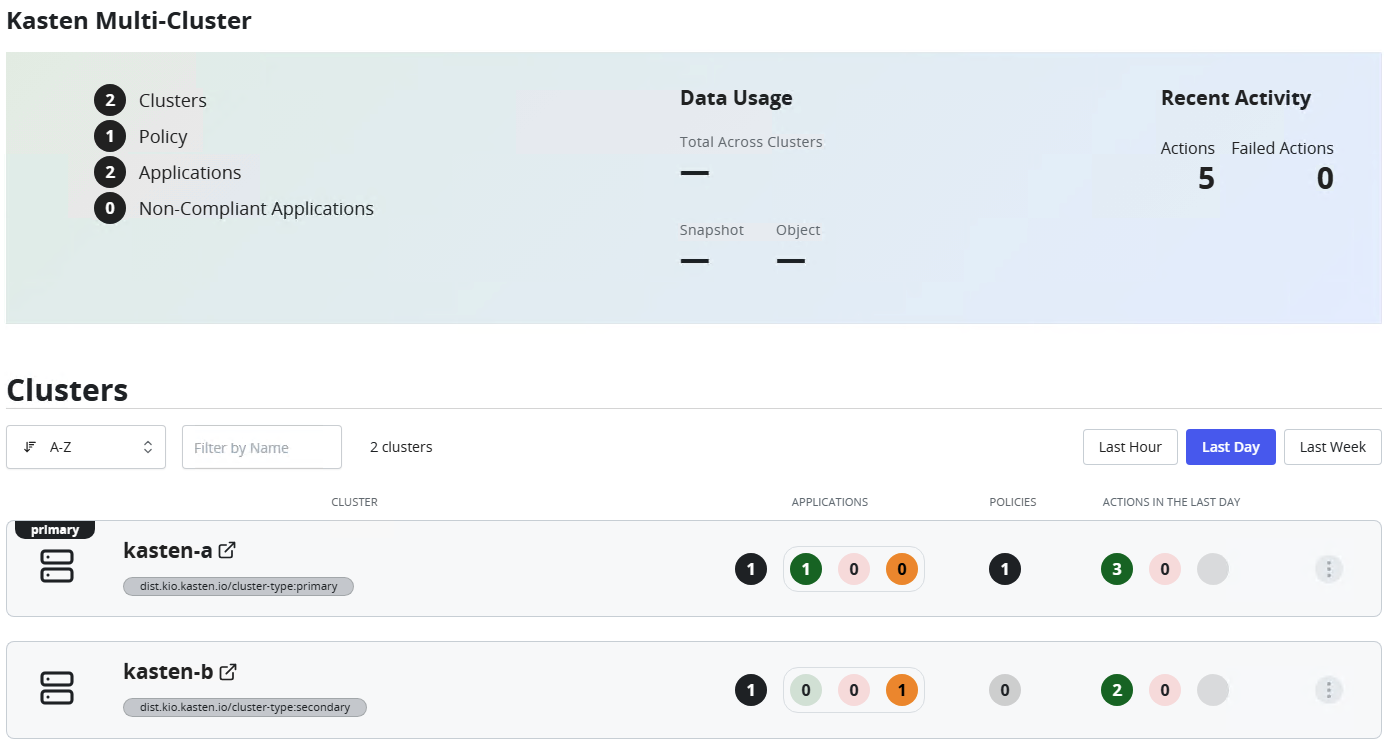Click the cluster-type:secondary label tag

coord(244,707)
